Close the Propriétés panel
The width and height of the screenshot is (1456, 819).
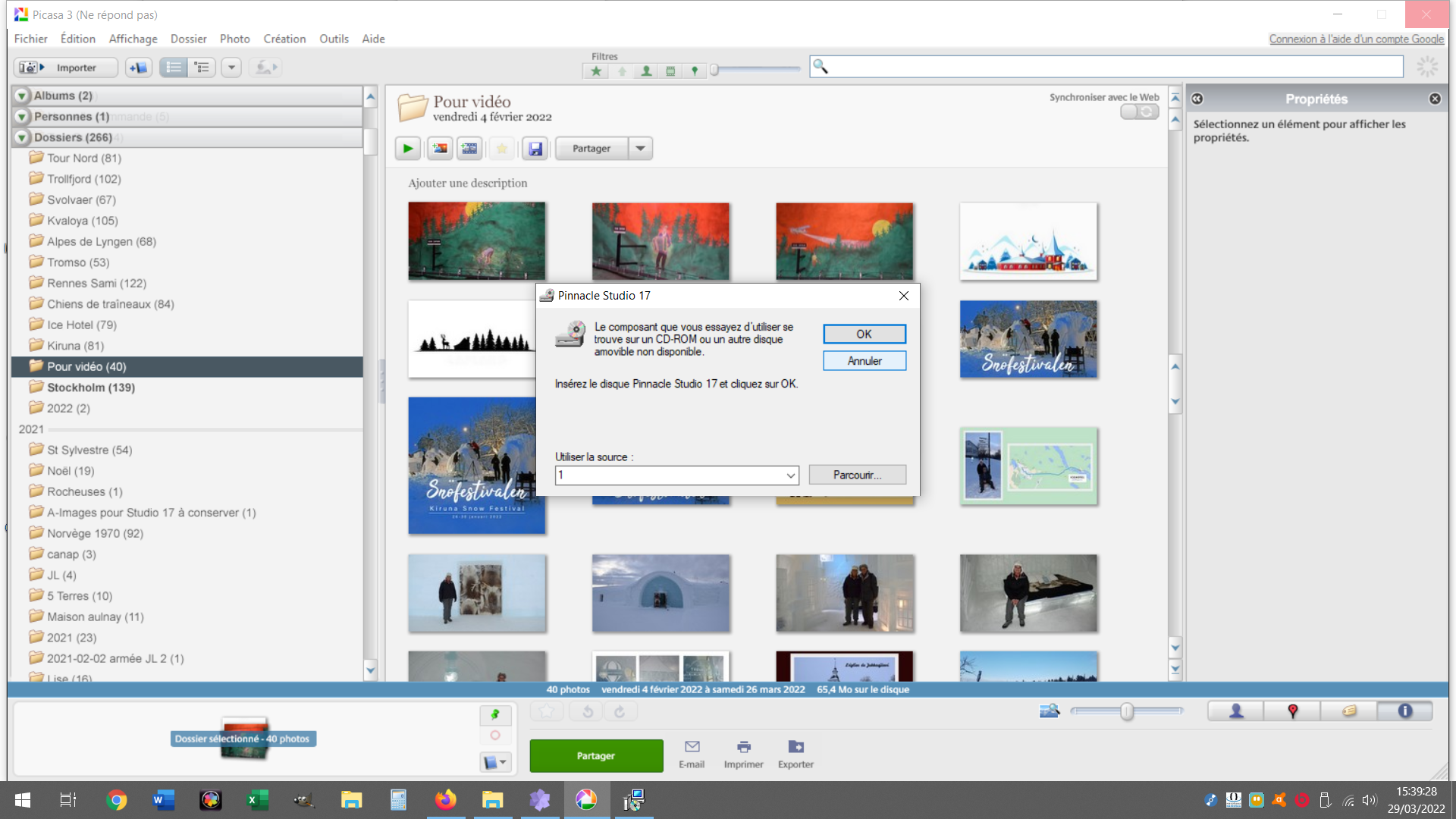(1435, 99)
